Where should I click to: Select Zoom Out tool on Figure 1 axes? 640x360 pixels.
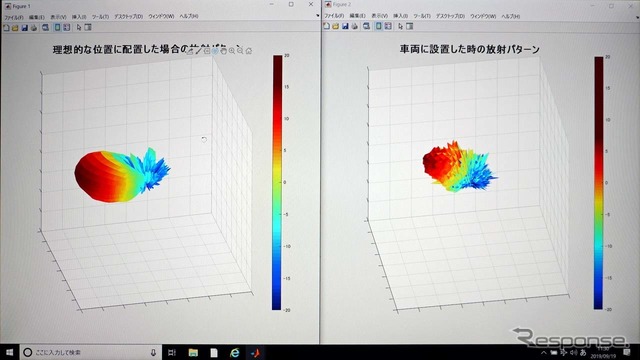click(240, 51)
